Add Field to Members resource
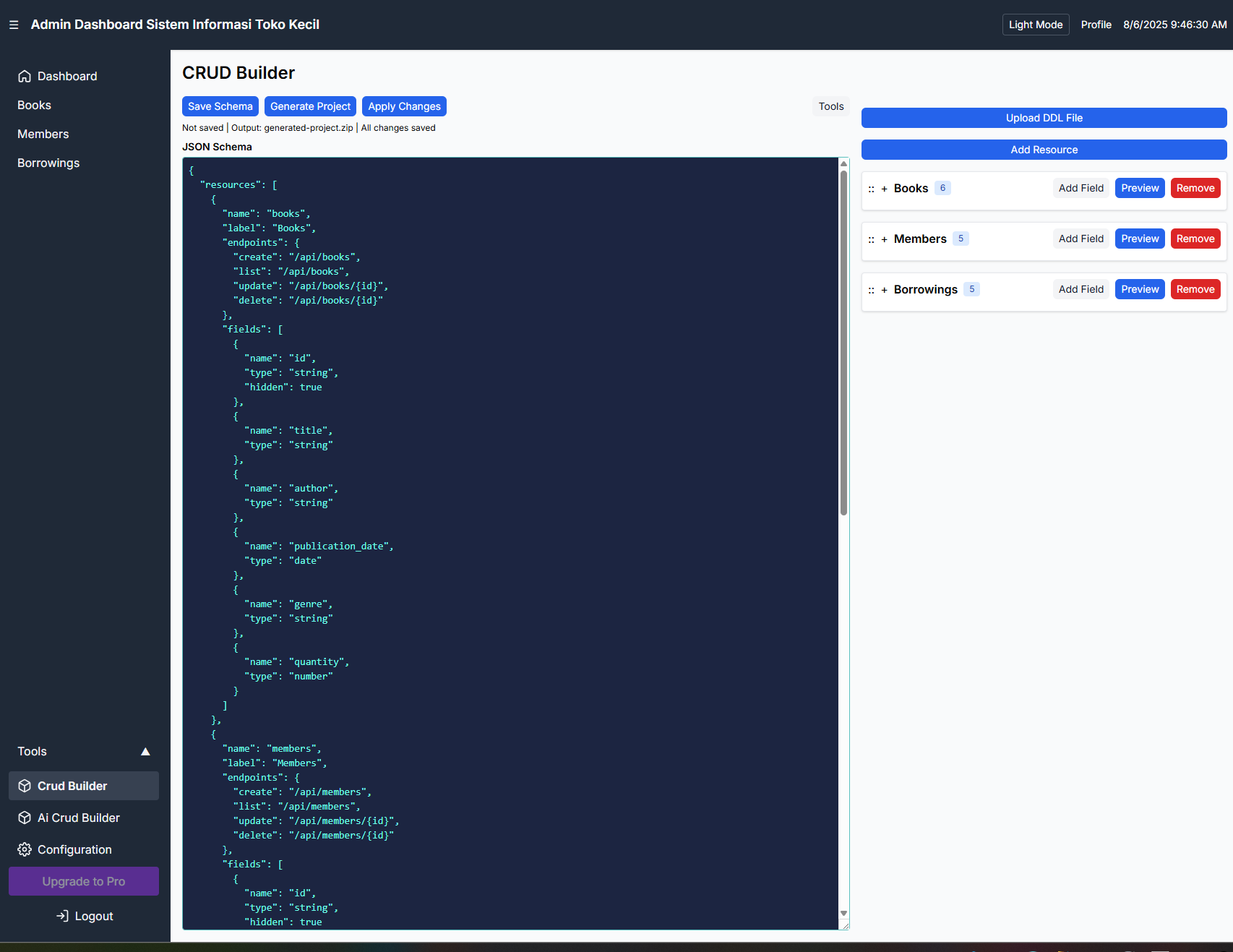Screen dimensions: 1233x952 [1081, 239]
